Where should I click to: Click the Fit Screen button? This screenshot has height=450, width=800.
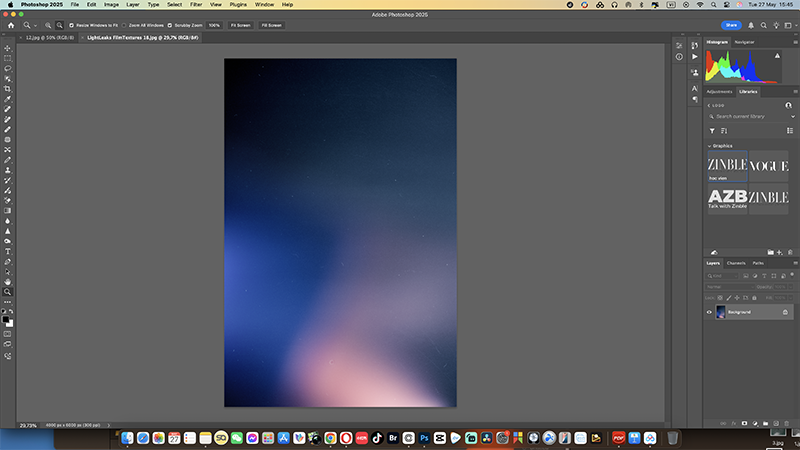pyautogui.click(x=240, y=24)
